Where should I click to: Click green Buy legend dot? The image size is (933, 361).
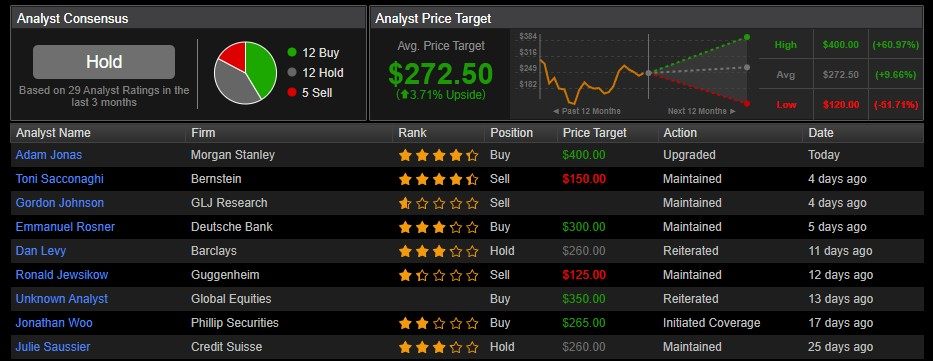[292, 52]
